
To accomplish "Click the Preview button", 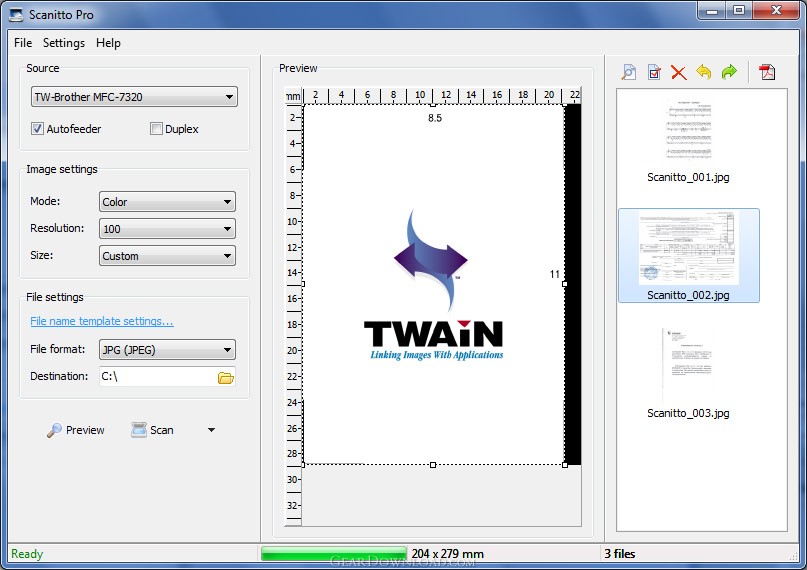I will [76, 430].
